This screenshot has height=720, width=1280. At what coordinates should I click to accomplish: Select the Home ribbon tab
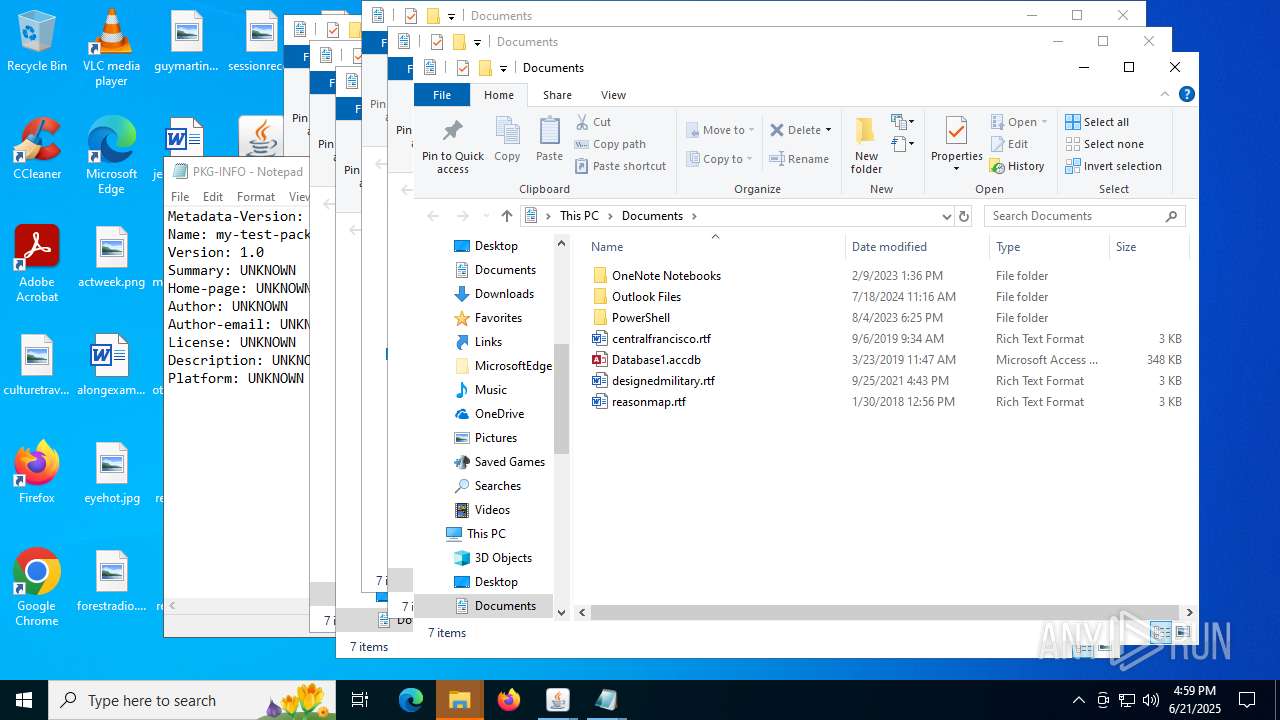(x=498, y=95)
